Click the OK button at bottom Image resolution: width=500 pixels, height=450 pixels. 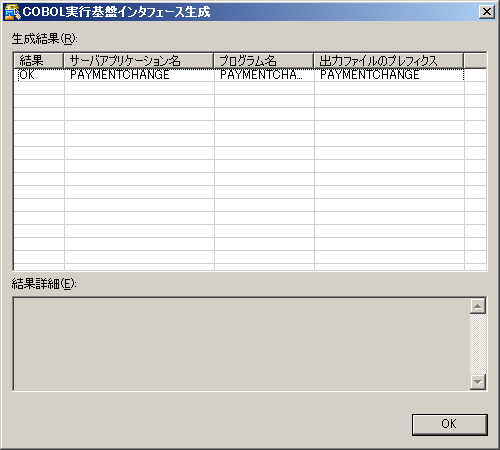[450, 424]
